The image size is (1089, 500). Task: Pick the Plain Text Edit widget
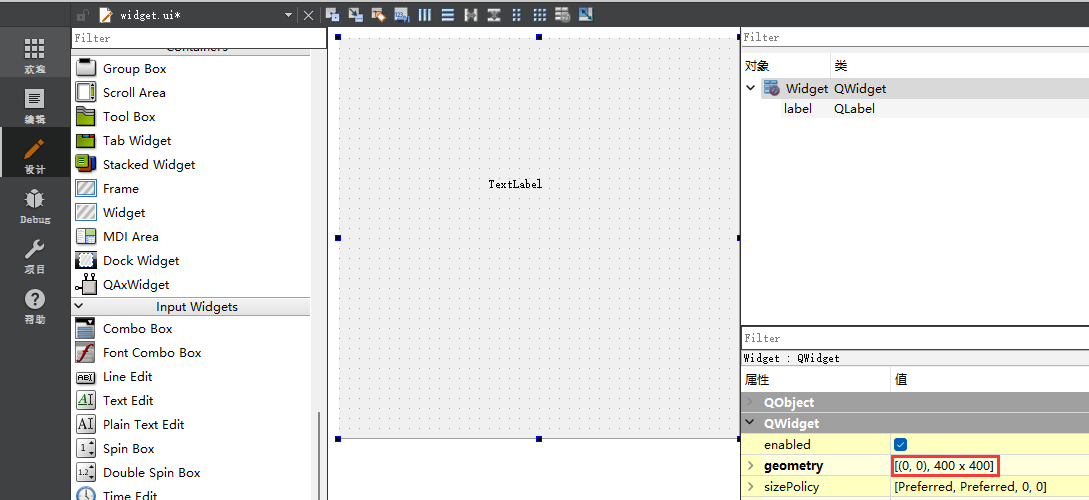pos(191,424)
